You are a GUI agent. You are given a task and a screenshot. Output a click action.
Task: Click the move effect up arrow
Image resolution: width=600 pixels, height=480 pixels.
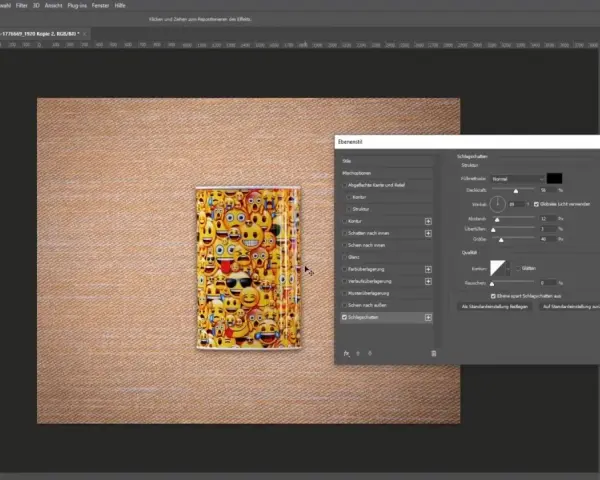(358, 353)
